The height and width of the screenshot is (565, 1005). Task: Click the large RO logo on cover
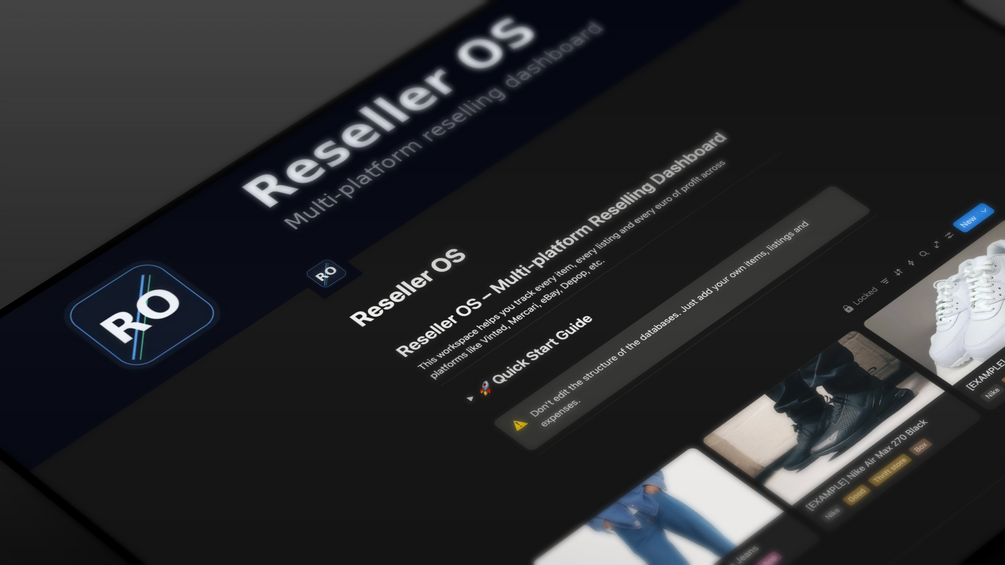coord(142,315)
